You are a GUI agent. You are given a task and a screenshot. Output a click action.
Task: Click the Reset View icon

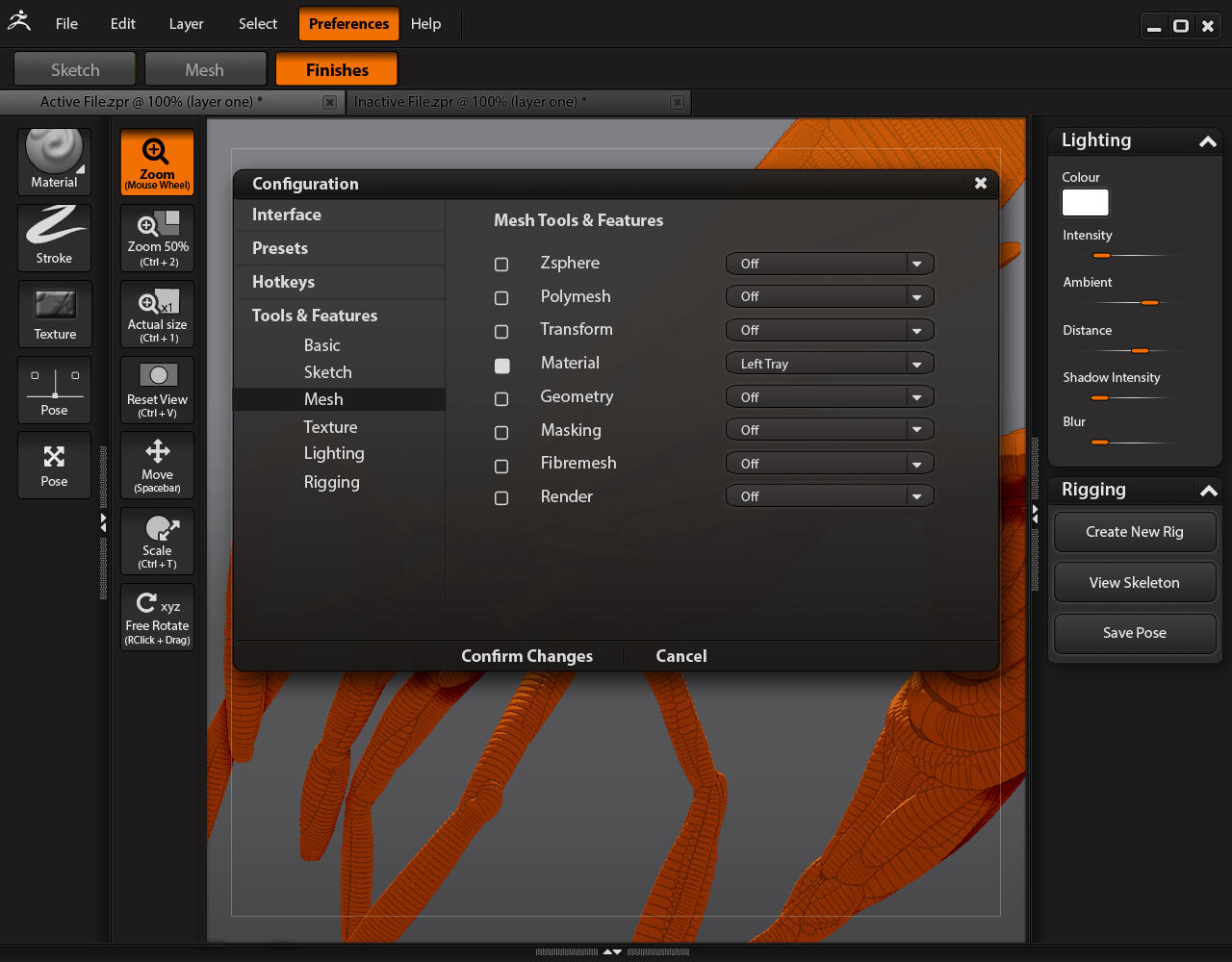tap(157, 389)
